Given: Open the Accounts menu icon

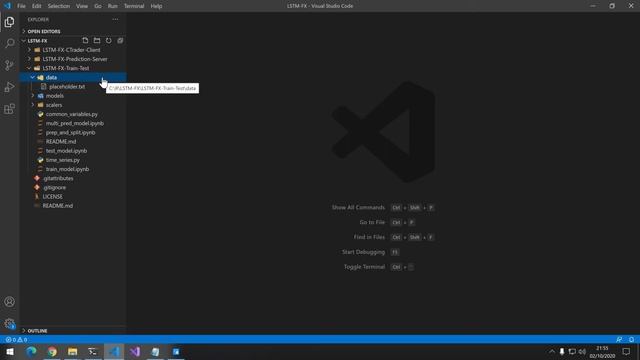Looking at the screenshot, I should point(9,302).
